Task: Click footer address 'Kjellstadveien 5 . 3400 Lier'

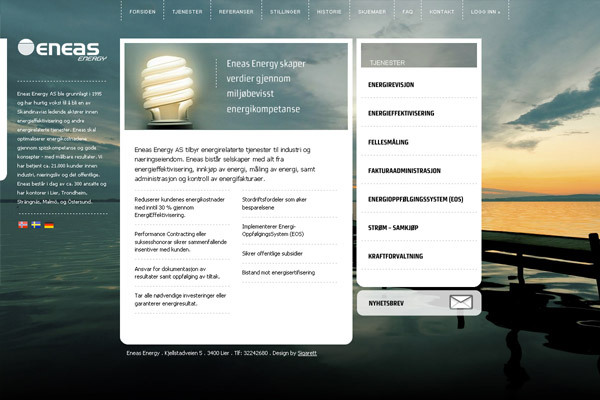Action: pyautogui.click(x=197, y=353)
